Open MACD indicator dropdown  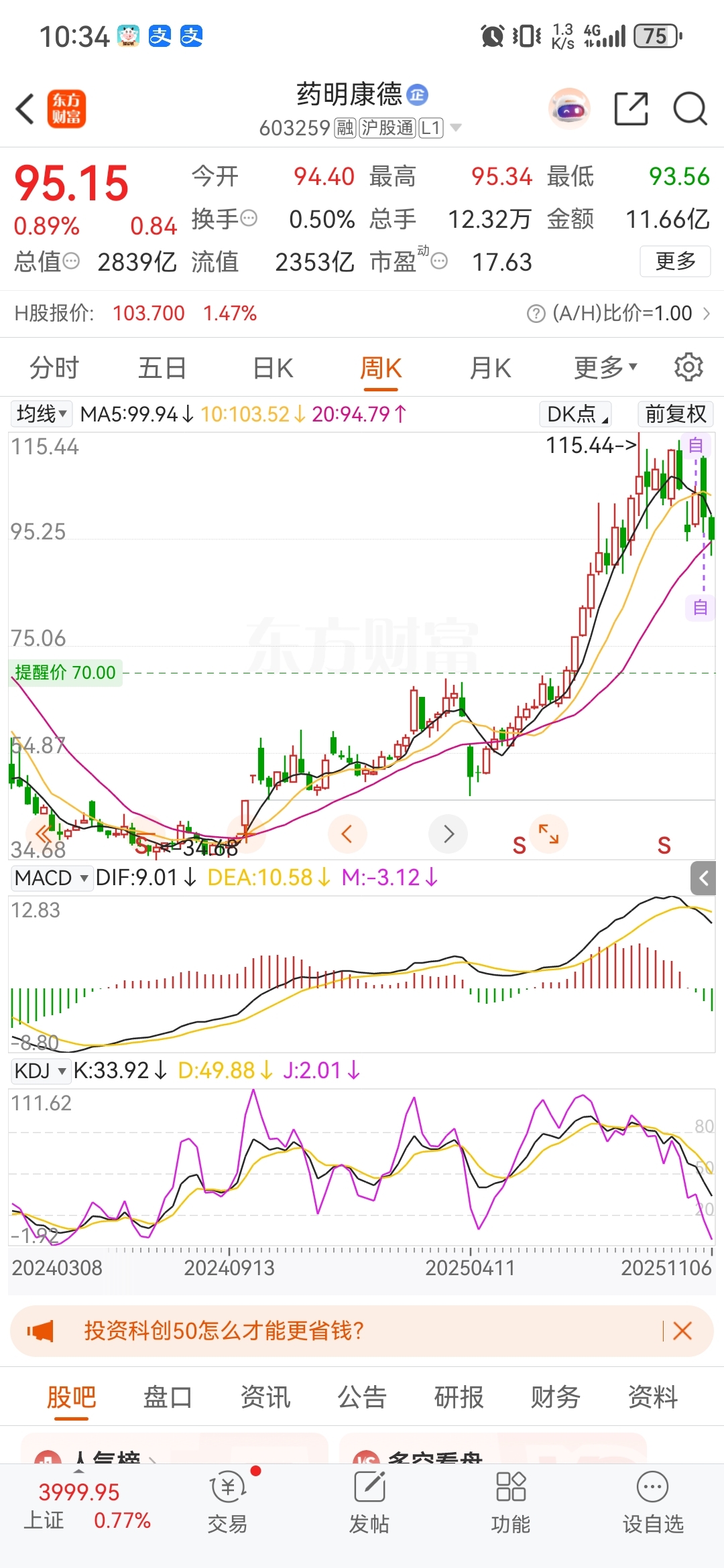pyautogui.click(x=52, y=878)
